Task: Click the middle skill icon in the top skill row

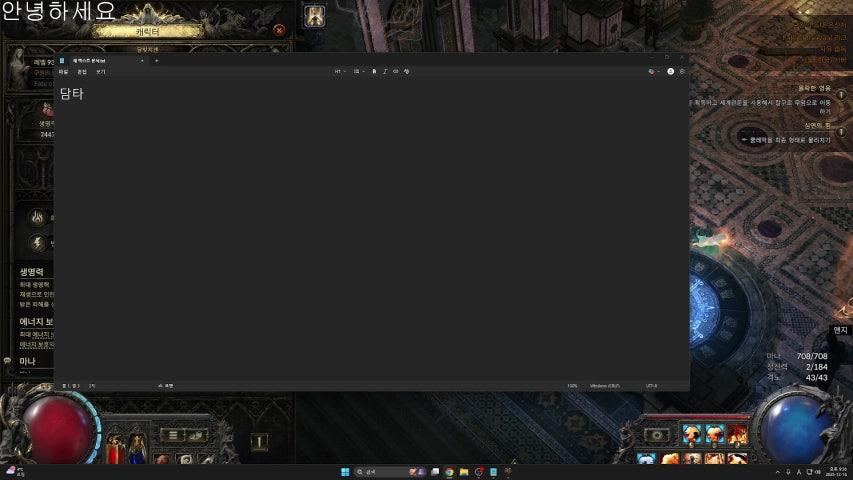Action: click(x=715, y=435)
